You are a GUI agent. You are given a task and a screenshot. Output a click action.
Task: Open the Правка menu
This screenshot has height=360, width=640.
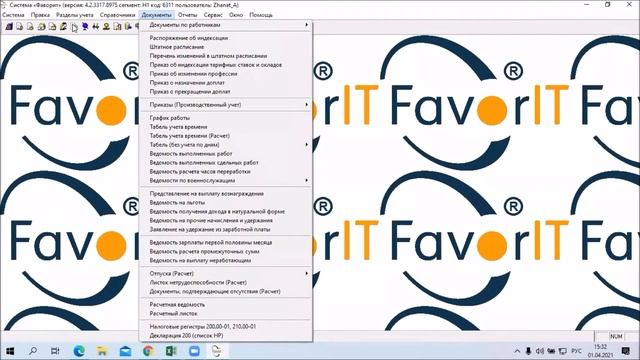(x=40, y=15)
